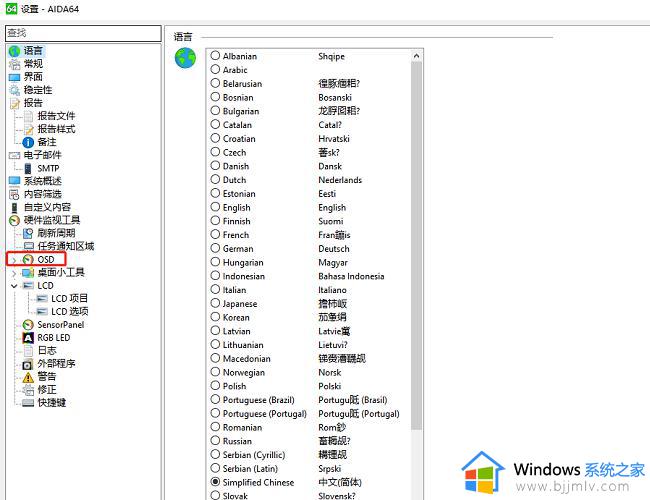Click the 快捷键 keyboard icon
Screen dimensions: 650x500
(x=28, y=403)
